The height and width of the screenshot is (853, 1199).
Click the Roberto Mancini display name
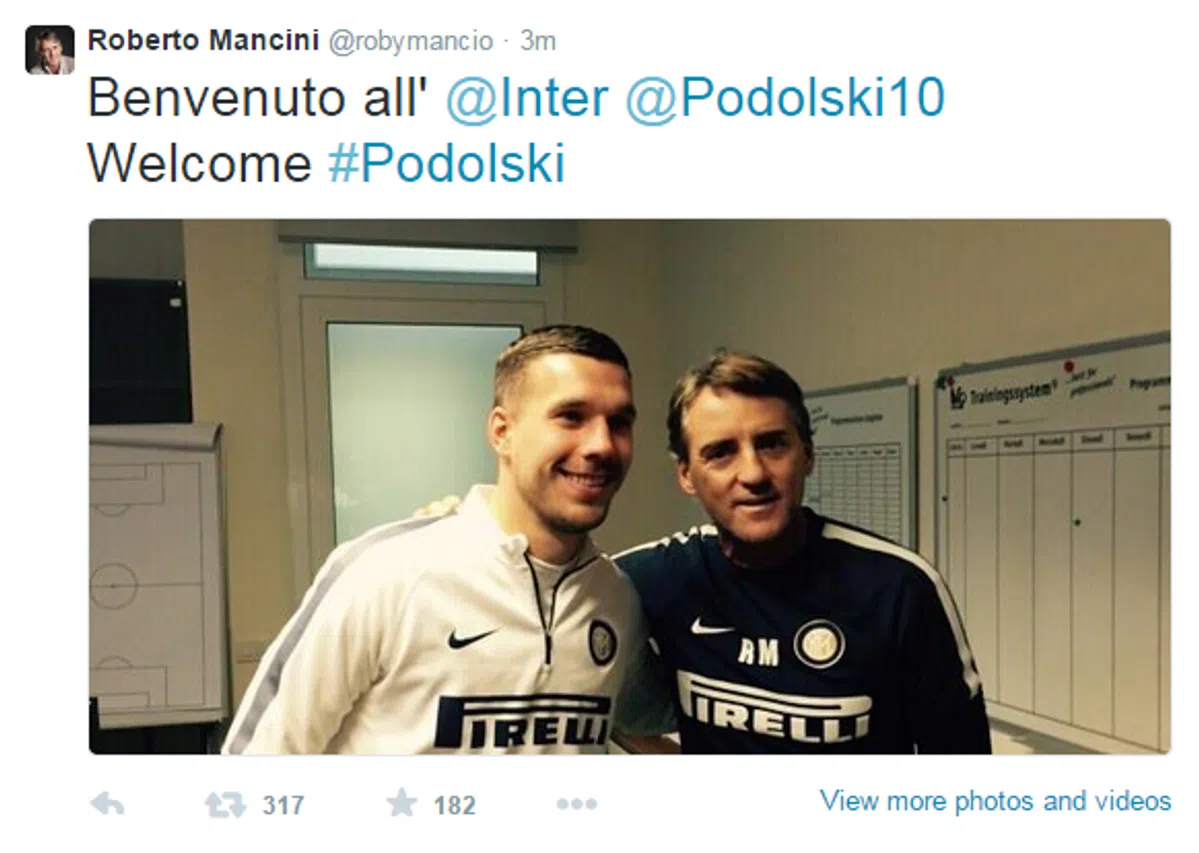click(x=203, y=41)
